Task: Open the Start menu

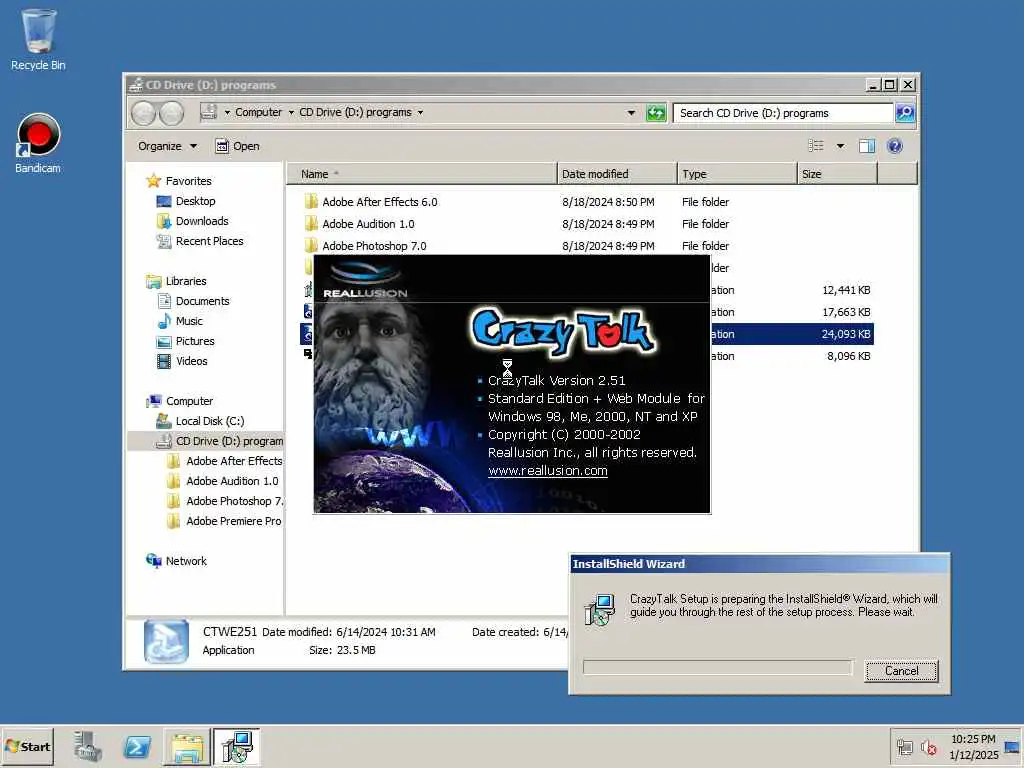Action: pyautogui.click(x=27, y=746)
